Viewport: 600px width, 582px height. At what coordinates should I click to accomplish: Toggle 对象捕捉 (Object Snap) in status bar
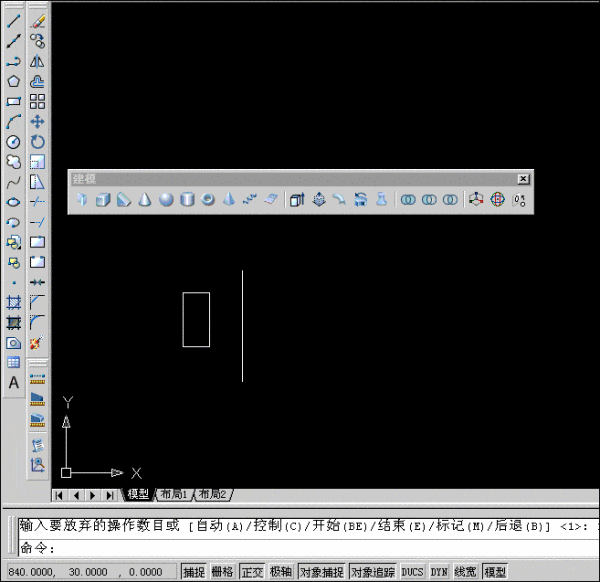tap(321, 572)
